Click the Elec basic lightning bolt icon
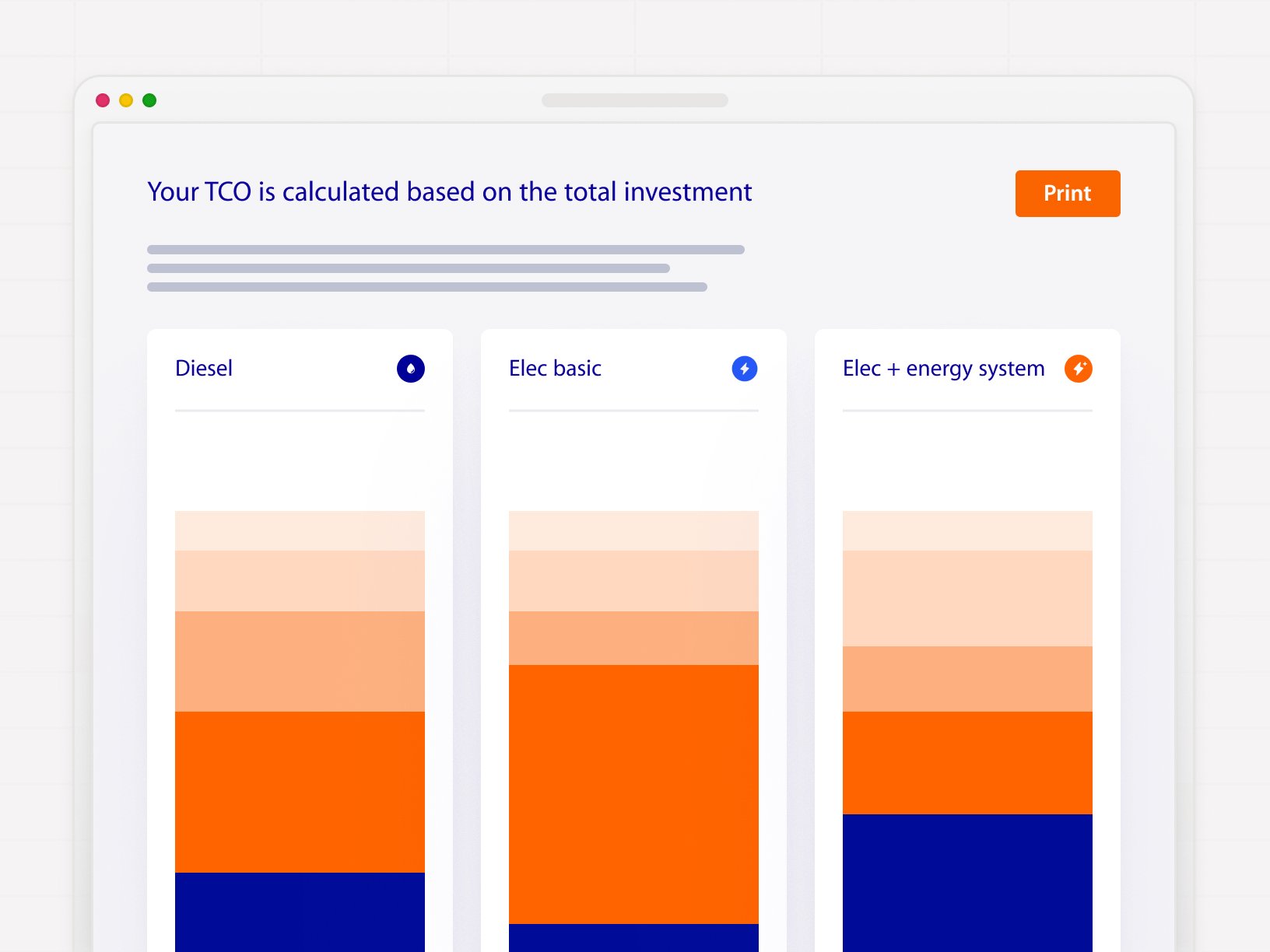Image resolution: width=1270 pixels, height=952 pixels. point(745,369)
